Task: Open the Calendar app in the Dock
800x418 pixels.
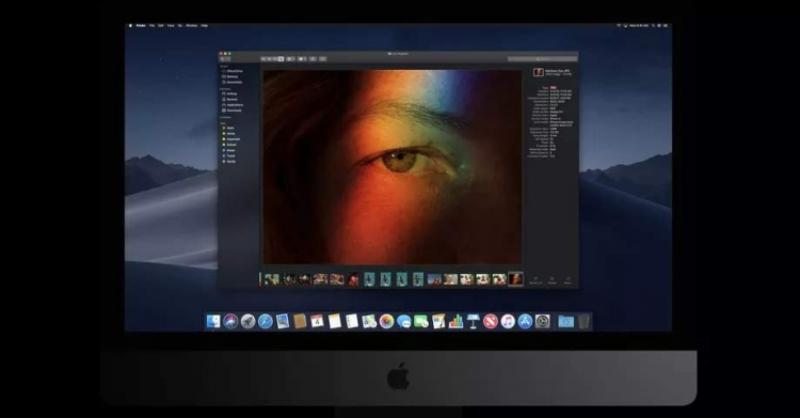Action: pos(316,321)
